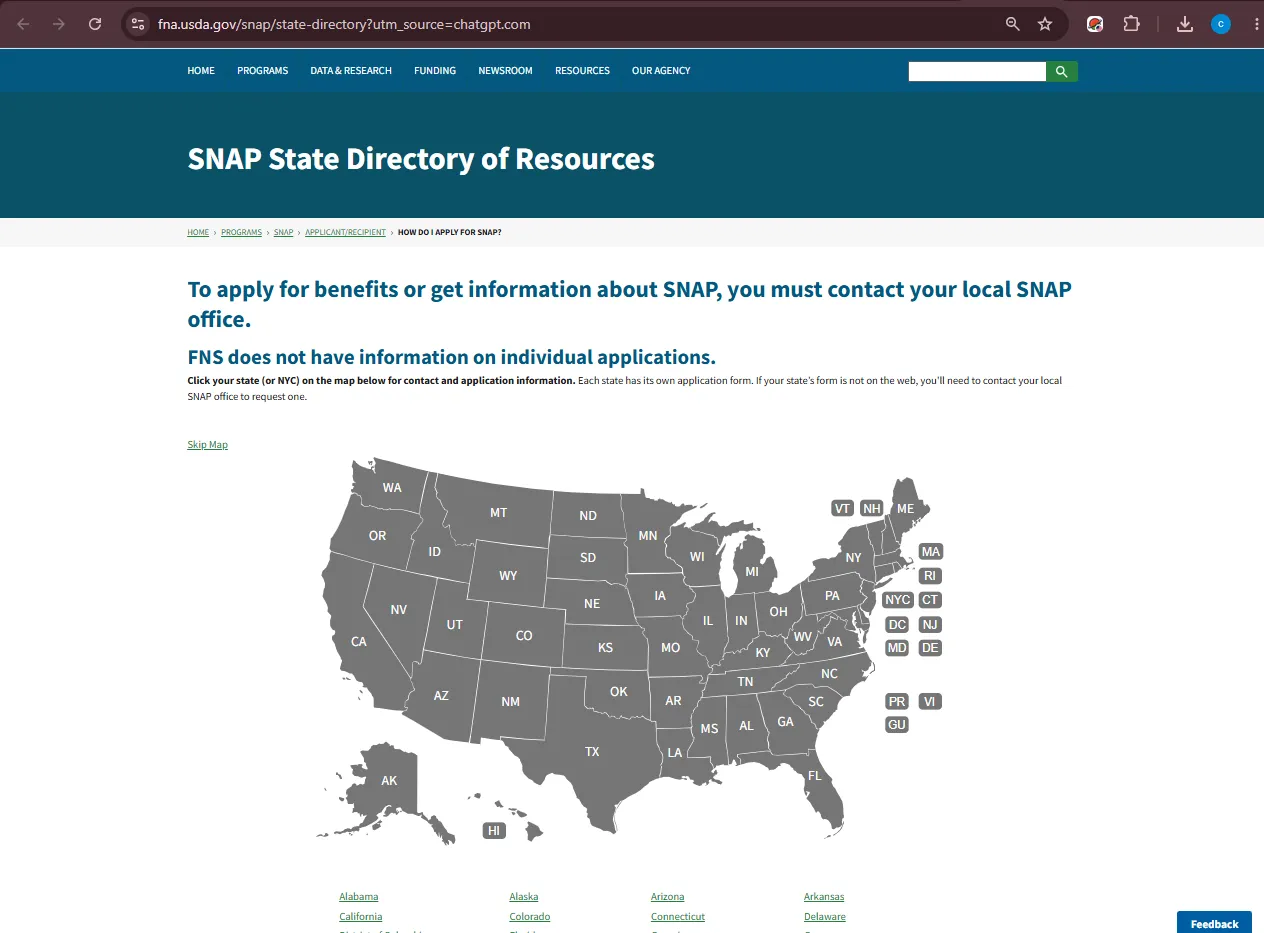
Task: Select Georgia (GA) on the map
Action: [x=785, y=721]
